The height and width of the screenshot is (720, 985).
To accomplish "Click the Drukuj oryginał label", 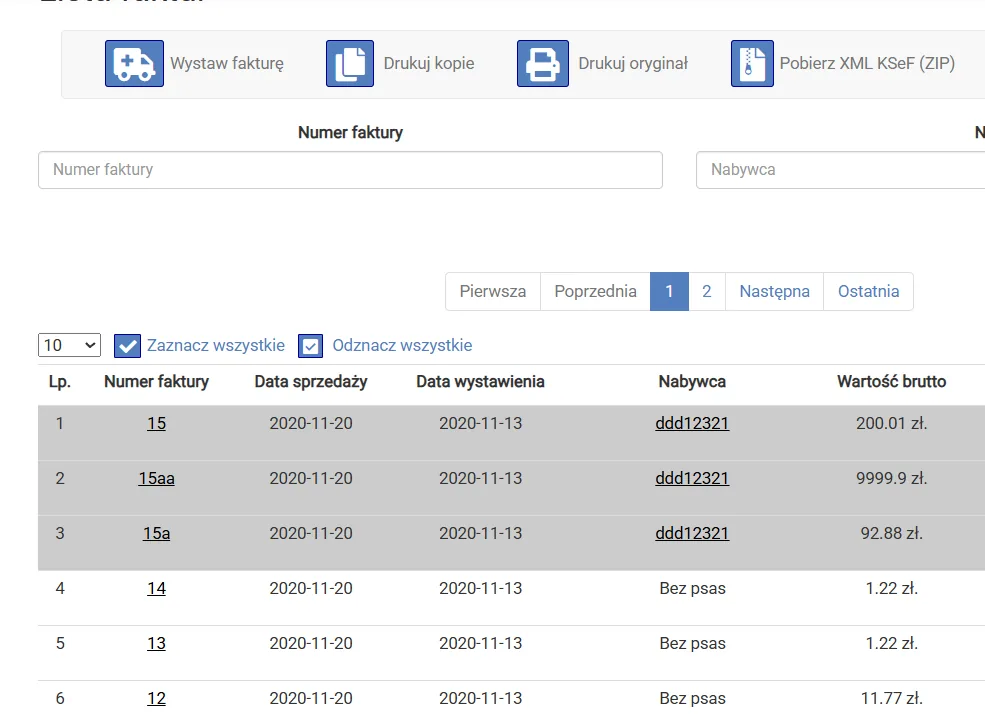I will click(x=633, y=63).
